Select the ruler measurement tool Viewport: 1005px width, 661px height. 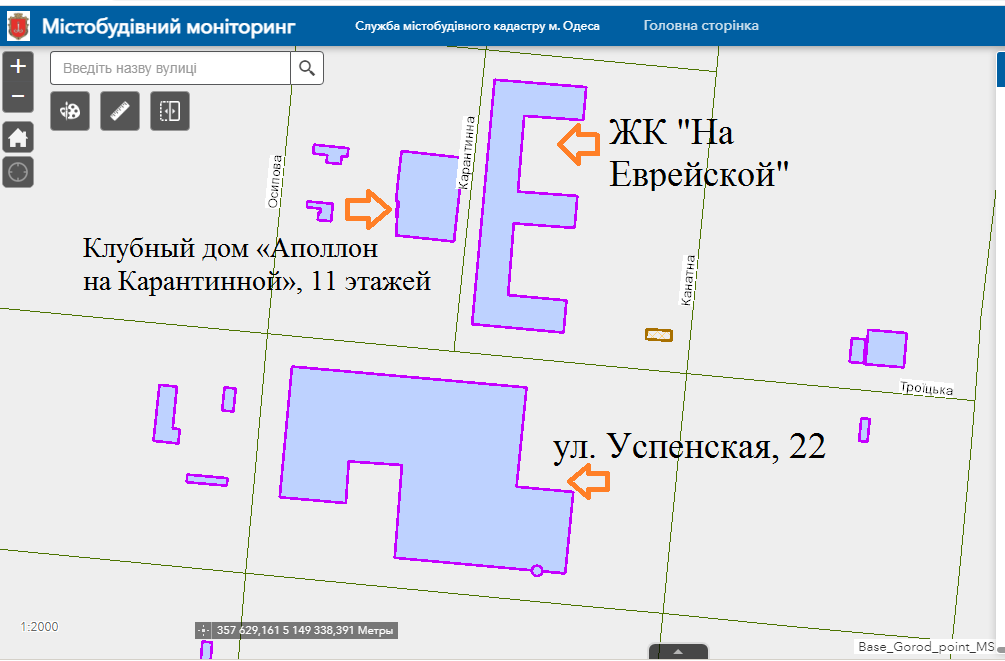pos(121,111)
